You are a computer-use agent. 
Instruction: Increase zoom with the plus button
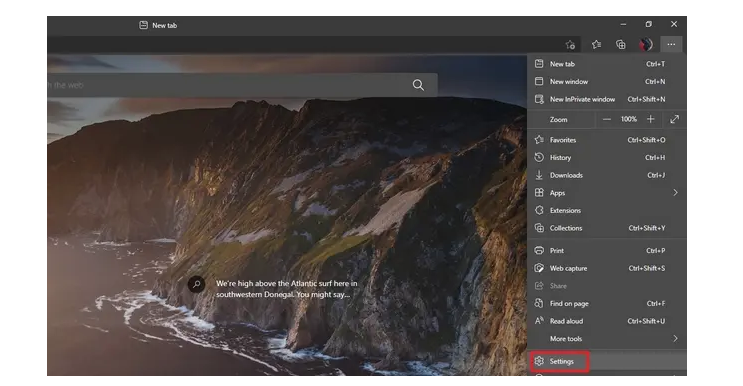[651, 119]
